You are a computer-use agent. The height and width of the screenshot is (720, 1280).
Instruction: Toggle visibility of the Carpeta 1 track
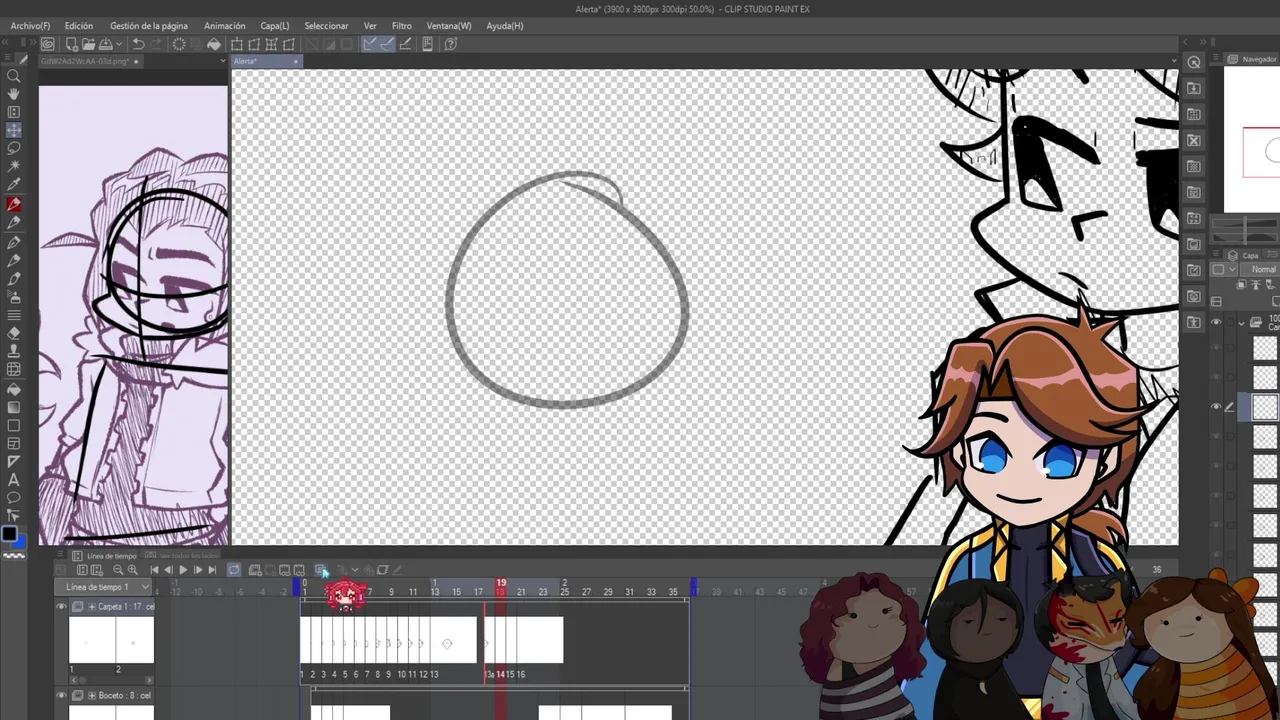click(x=61, y=607)
